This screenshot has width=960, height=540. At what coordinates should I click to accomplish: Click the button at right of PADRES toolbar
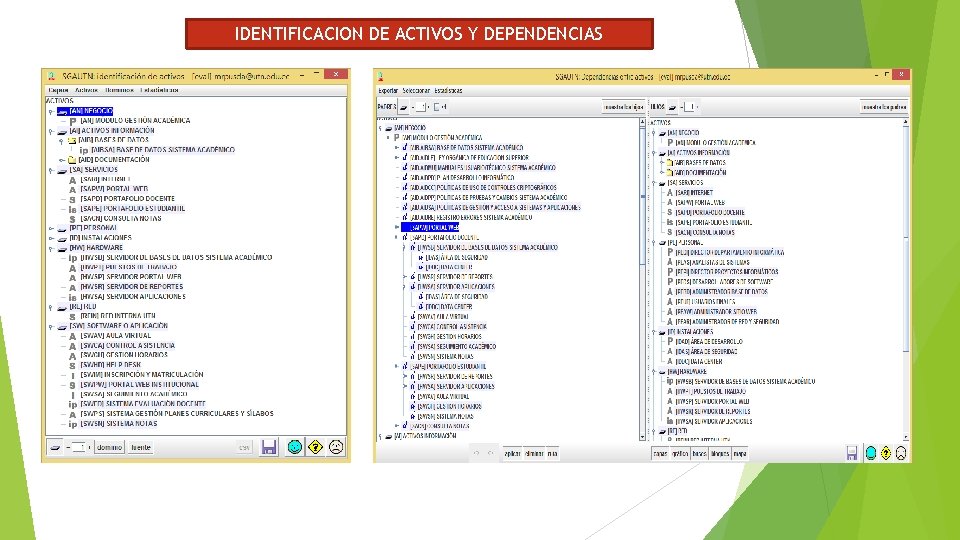click(623, 107)
